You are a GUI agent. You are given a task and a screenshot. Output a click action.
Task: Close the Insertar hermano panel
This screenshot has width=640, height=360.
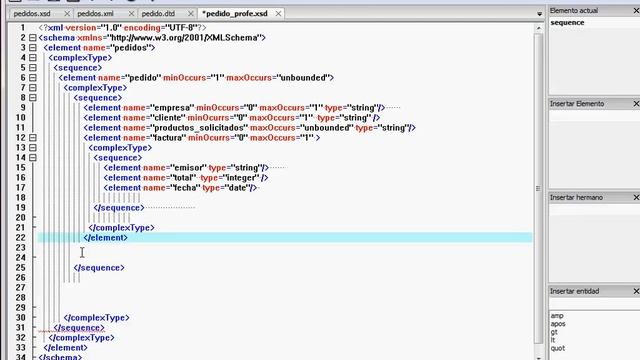[x=636, y=198]
